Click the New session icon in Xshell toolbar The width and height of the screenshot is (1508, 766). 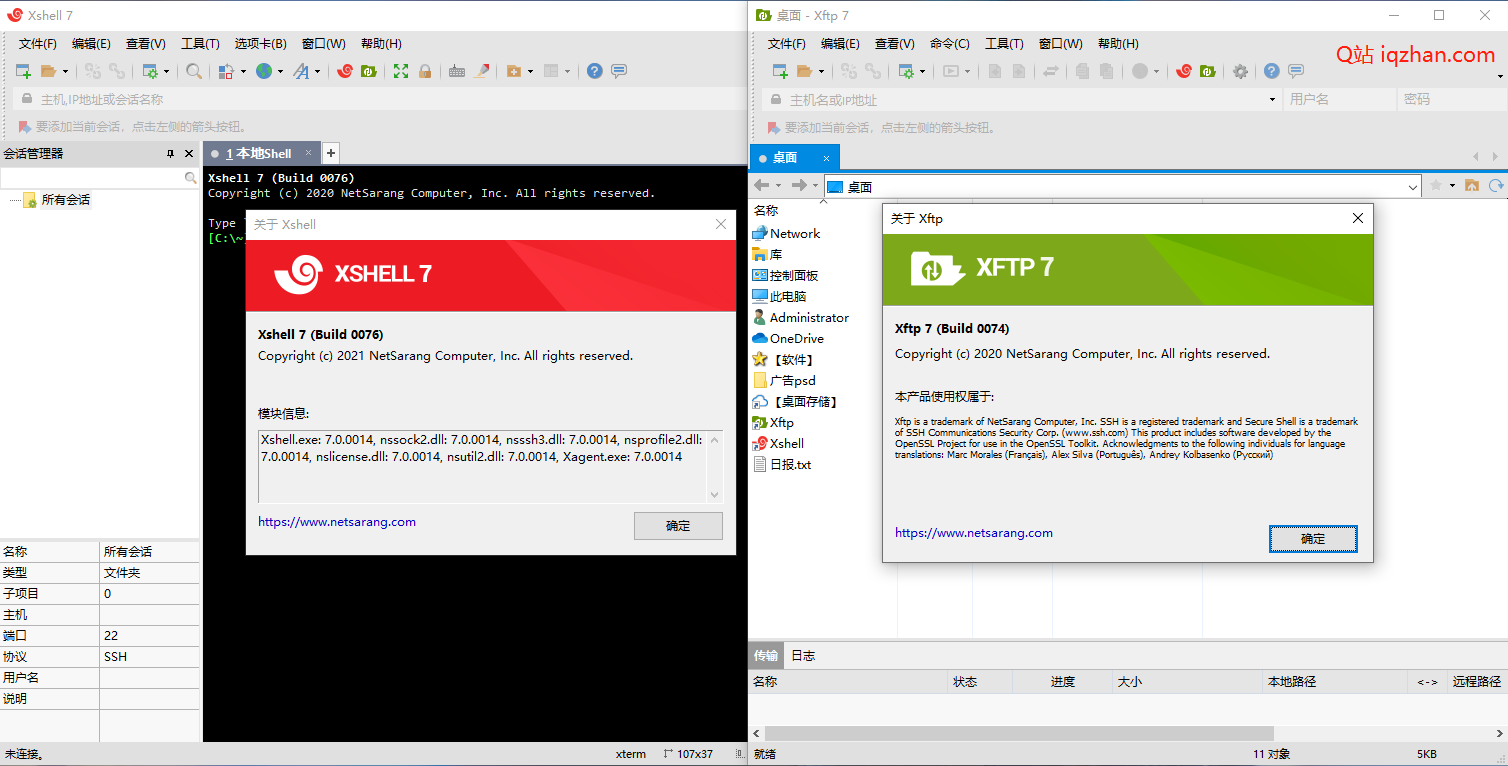(23, 71)
